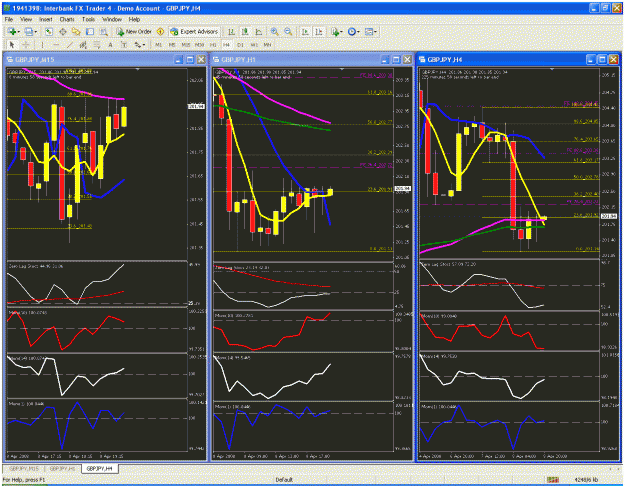
Task: Open the Market Watch panel icon
Action: (49, 31)
